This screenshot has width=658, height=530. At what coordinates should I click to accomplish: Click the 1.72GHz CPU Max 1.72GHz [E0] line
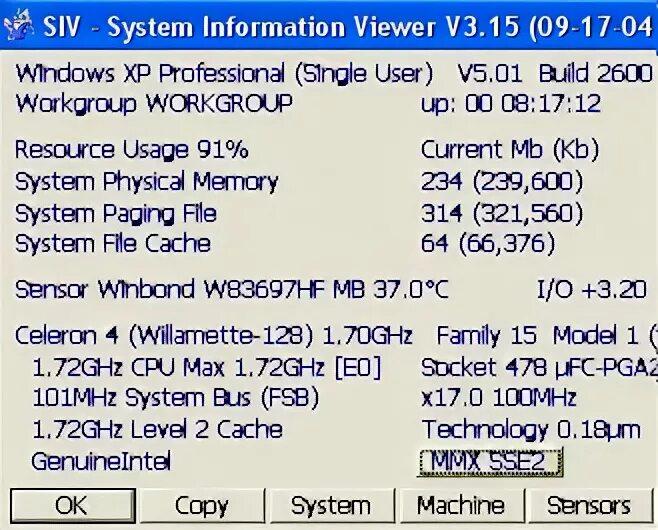click(x=206, y=368)
